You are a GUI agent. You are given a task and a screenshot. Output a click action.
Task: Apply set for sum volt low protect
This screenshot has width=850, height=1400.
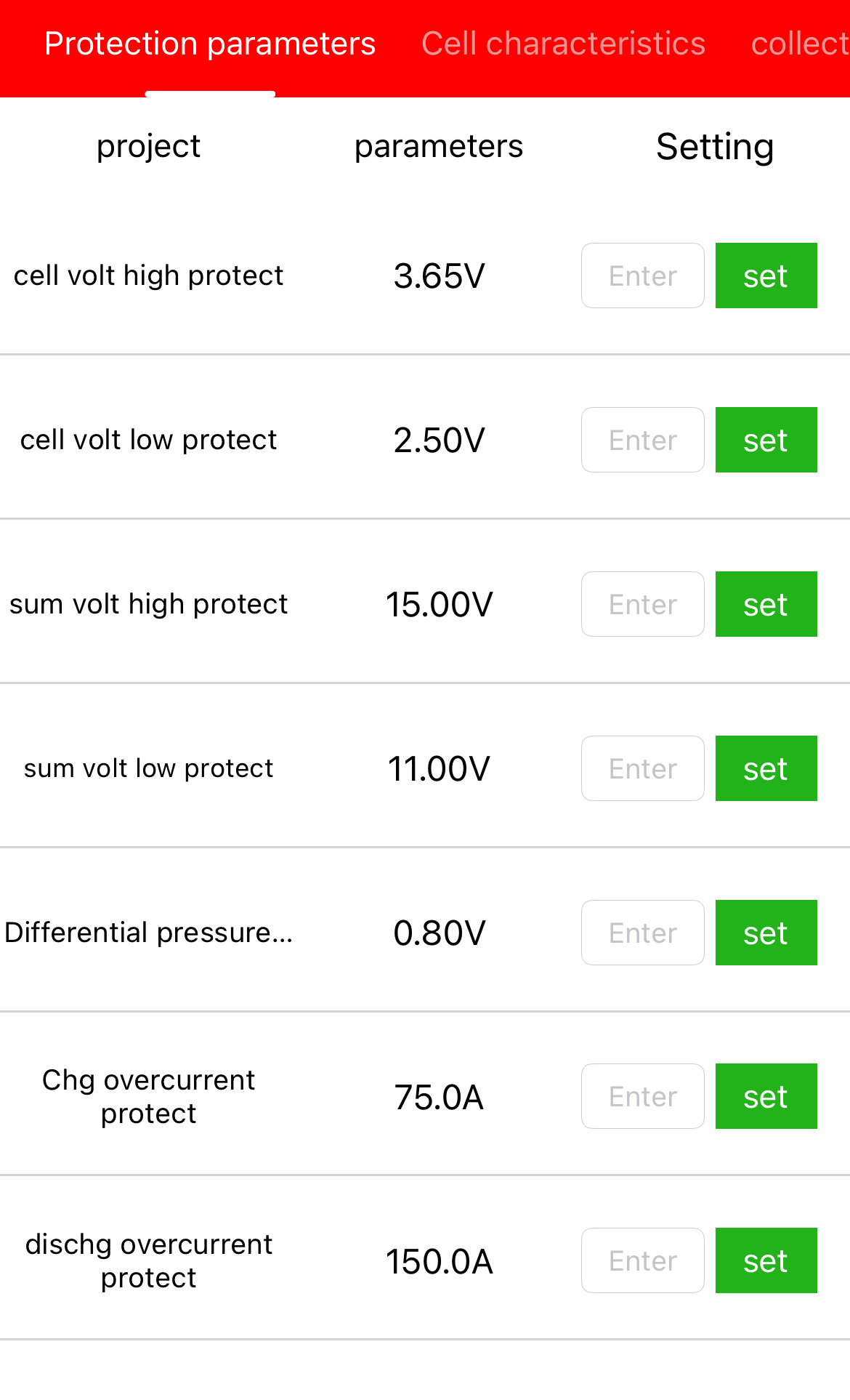[x=766, y=768]
